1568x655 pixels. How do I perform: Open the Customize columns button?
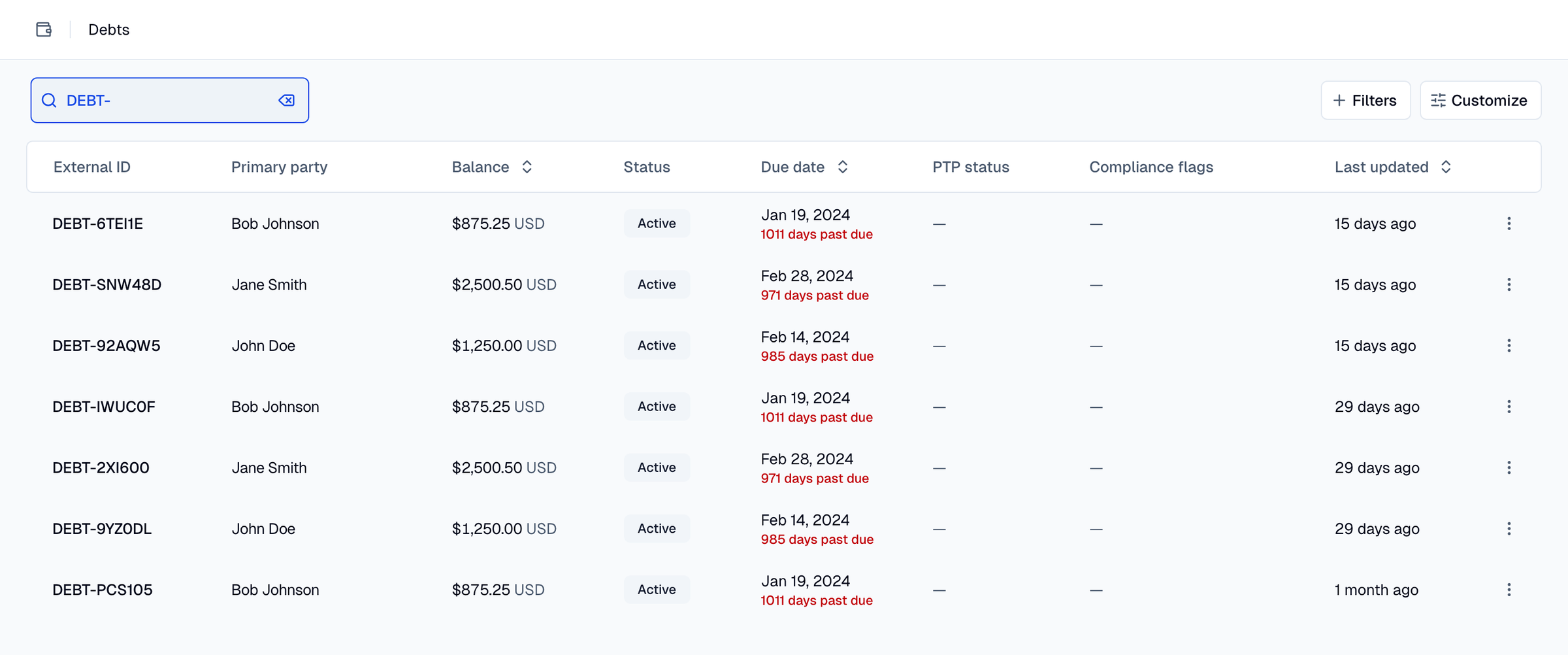[1480, 100]
